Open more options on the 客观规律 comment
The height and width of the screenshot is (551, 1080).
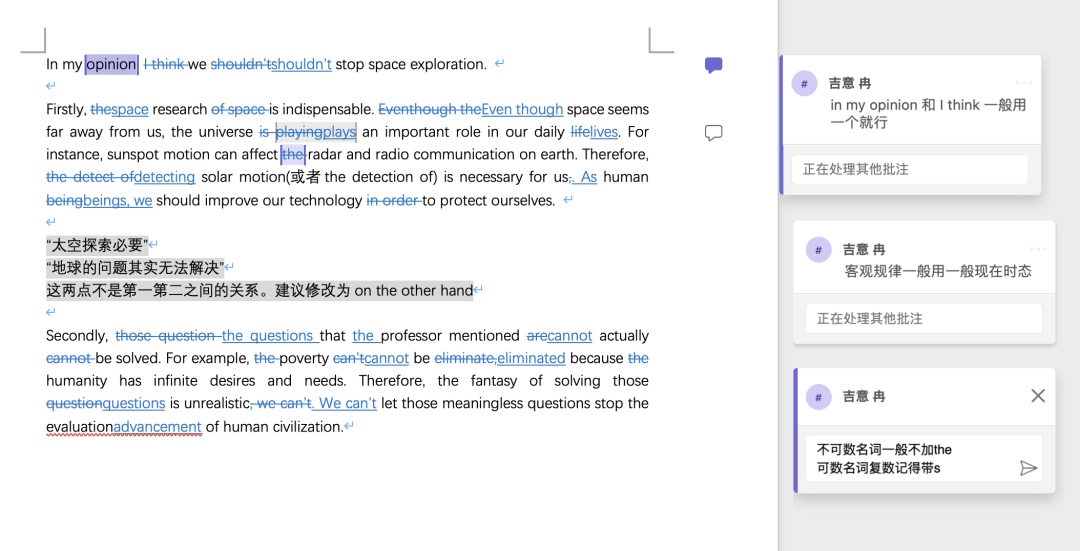tap(1038, 249)
